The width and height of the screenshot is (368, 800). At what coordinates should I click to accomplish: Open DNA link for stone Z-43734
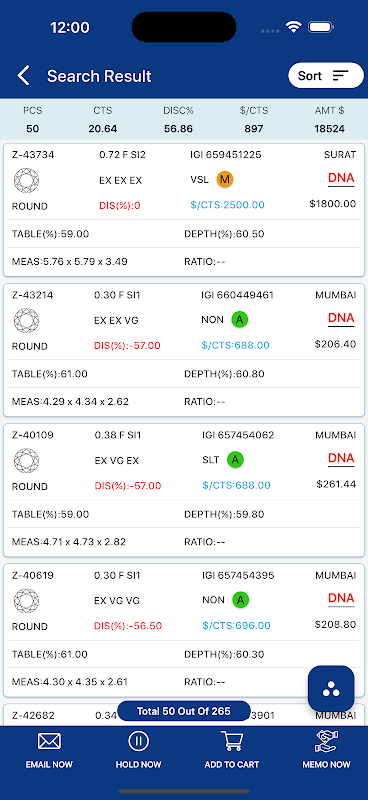pyautogui.click(x=341, y=179)
